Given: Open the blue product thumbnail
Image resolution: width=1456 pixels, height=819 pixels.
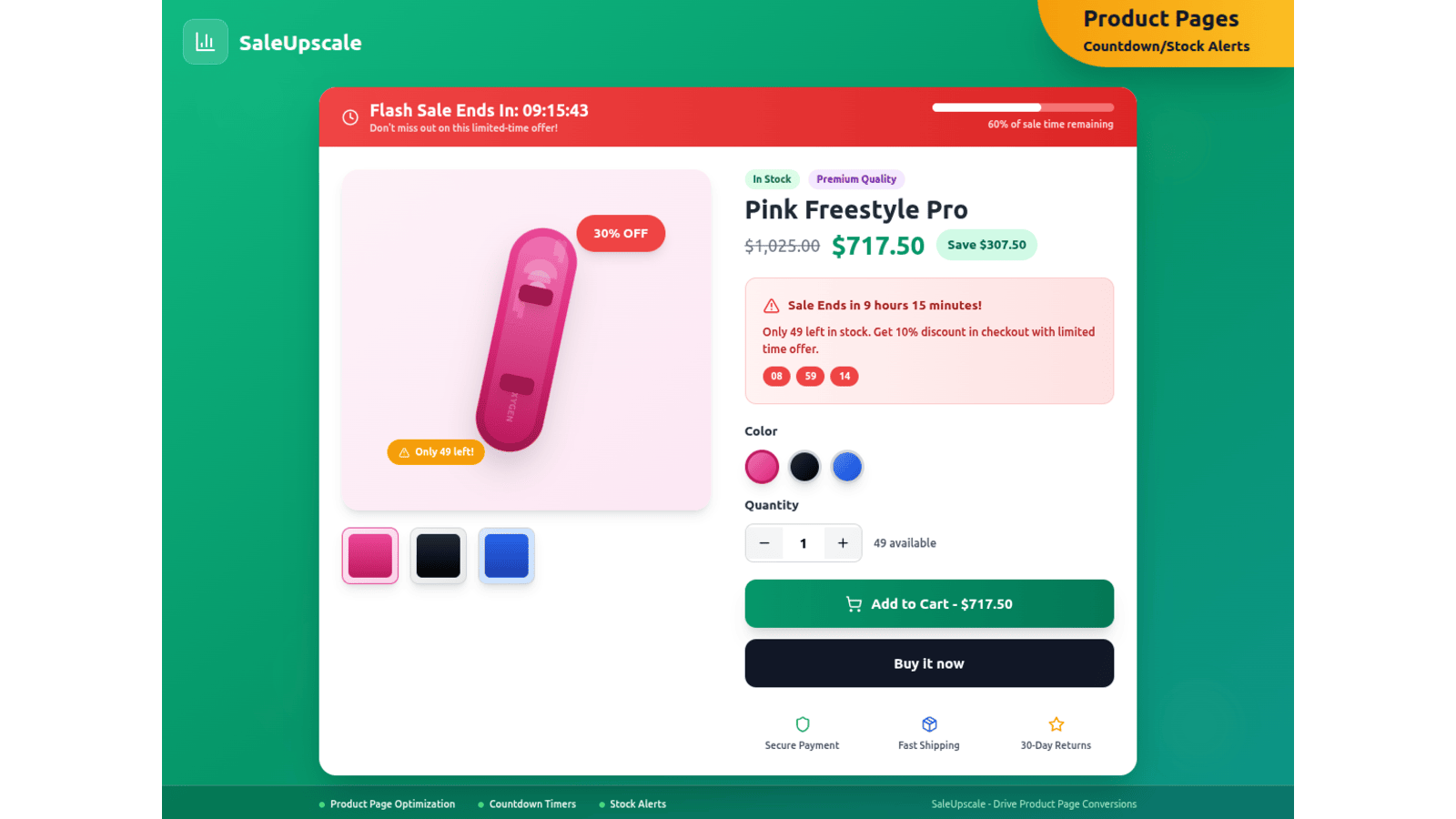Looking at the screenshot, I should (x=507, y=556).
